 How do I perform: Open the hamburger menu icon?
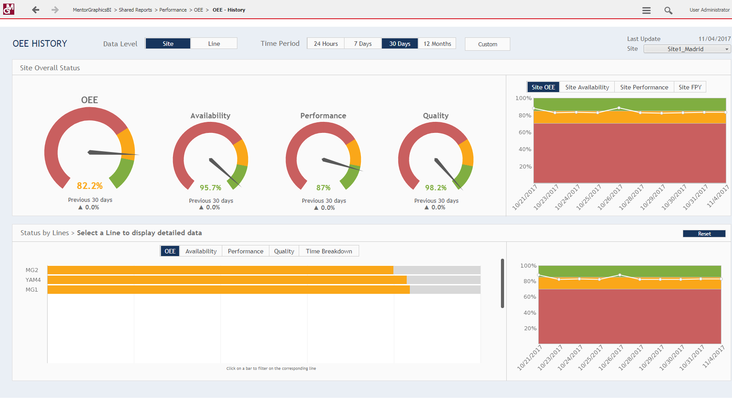(646, 10)
